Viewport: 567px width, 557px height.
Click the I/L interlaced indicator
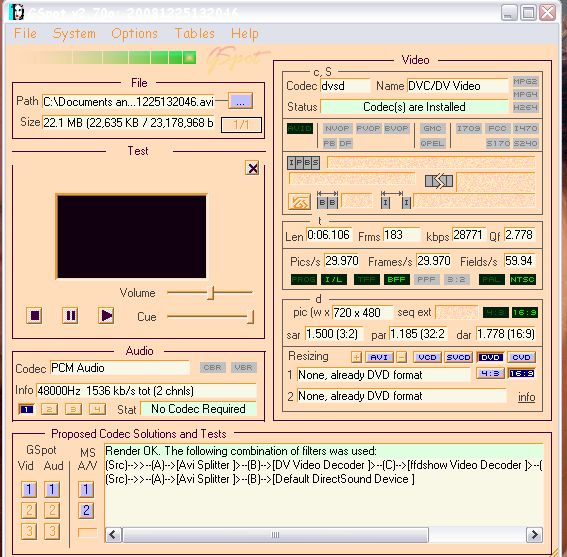click(x=334, y=279)
